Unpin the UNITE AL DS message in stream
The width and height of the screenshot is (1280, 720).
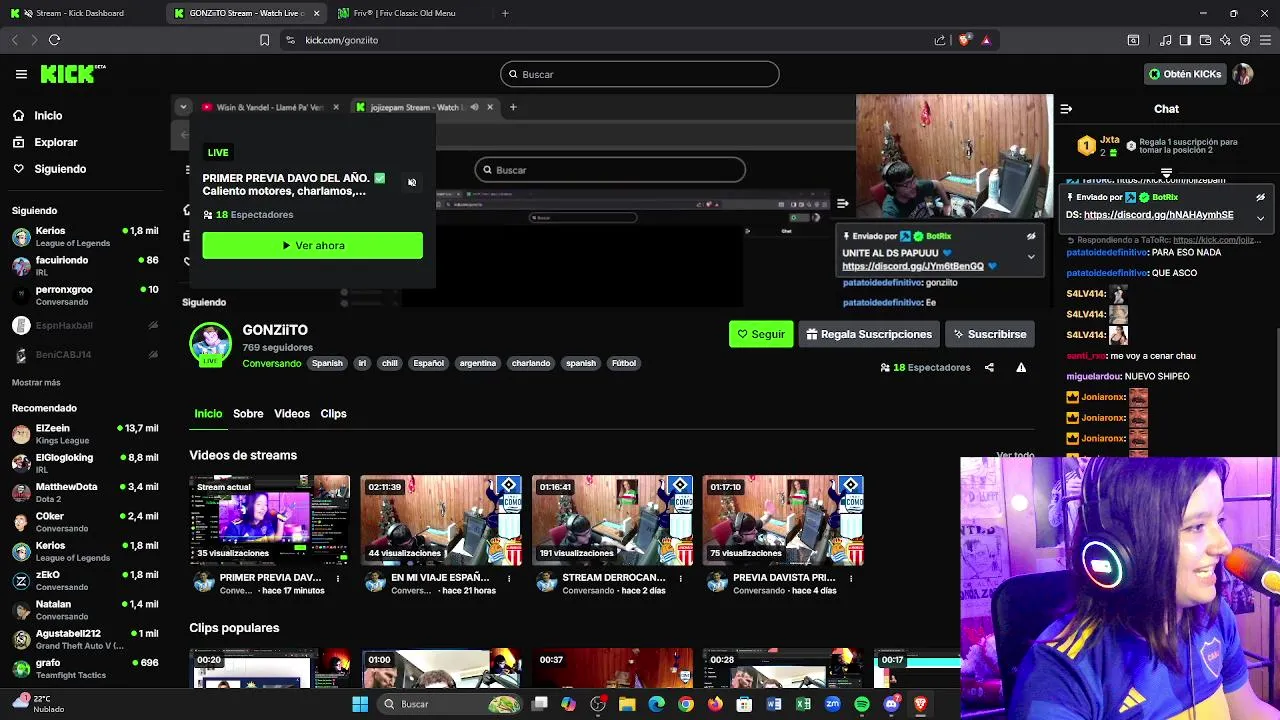tap(1031, 236)
